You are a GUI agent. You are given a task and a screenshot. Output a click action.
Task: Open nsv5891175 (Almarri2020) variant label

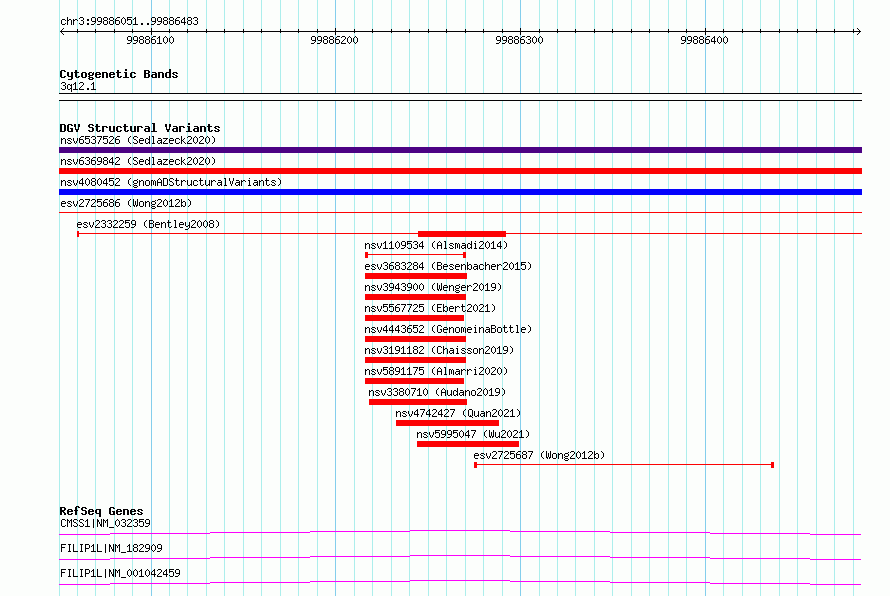pos(436,371)
